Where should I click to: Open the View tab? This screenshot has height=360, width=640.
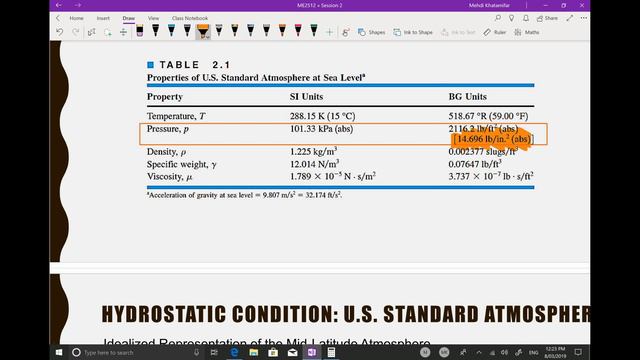tap(153, 18)
